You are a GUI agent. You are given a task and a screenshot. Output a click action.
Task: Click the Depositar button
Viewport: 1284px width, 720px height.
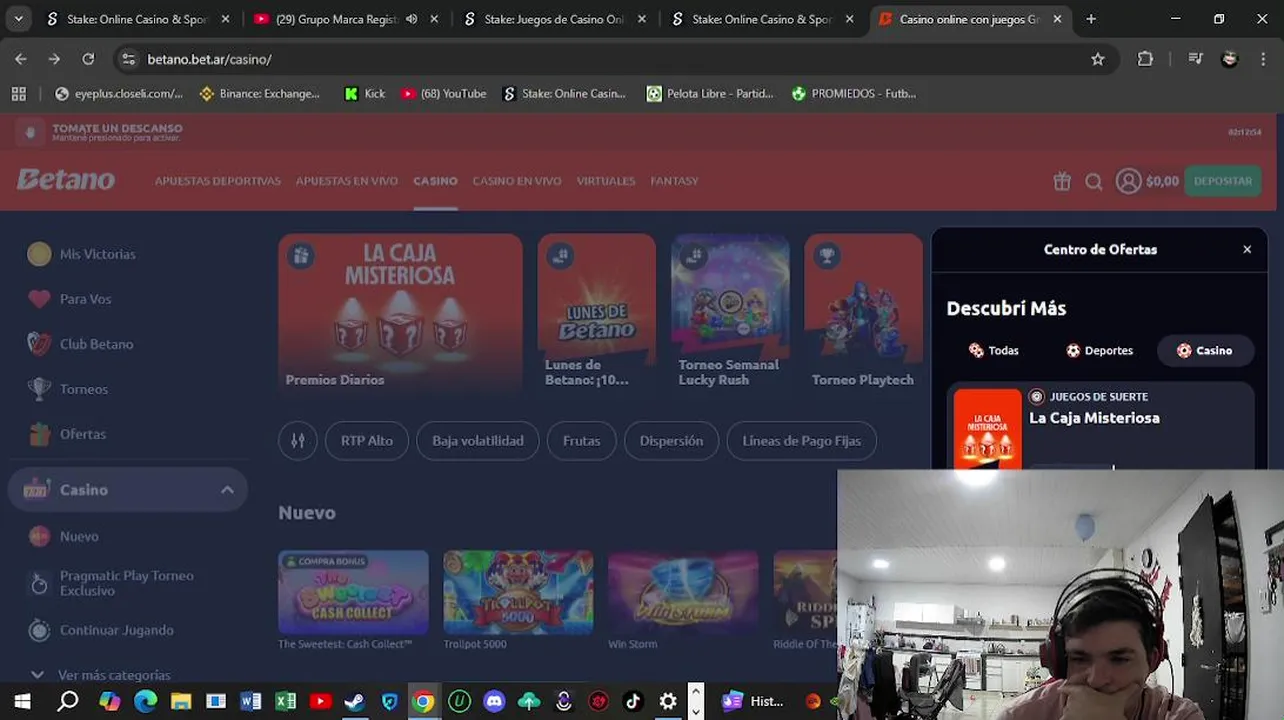[1223, 181]
